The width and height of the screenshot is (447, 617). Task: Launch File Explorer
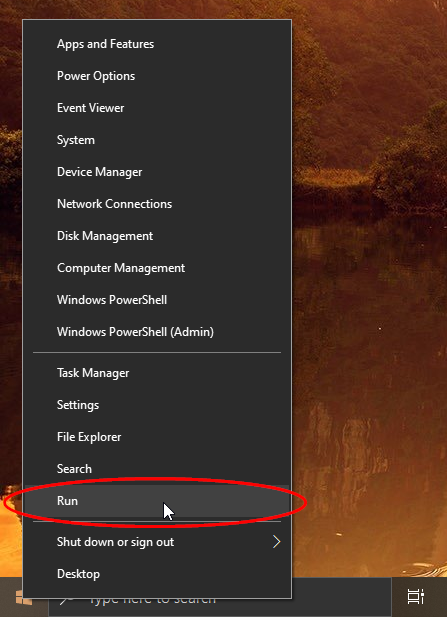click(x=157, y=437)
